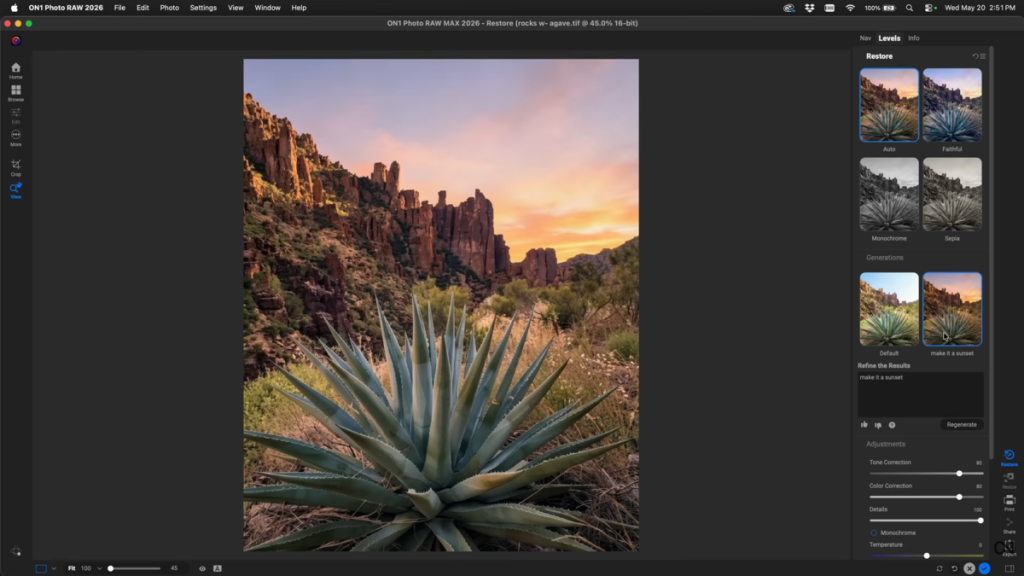Open the Photo menu
1024x576 pixels.
169,8
